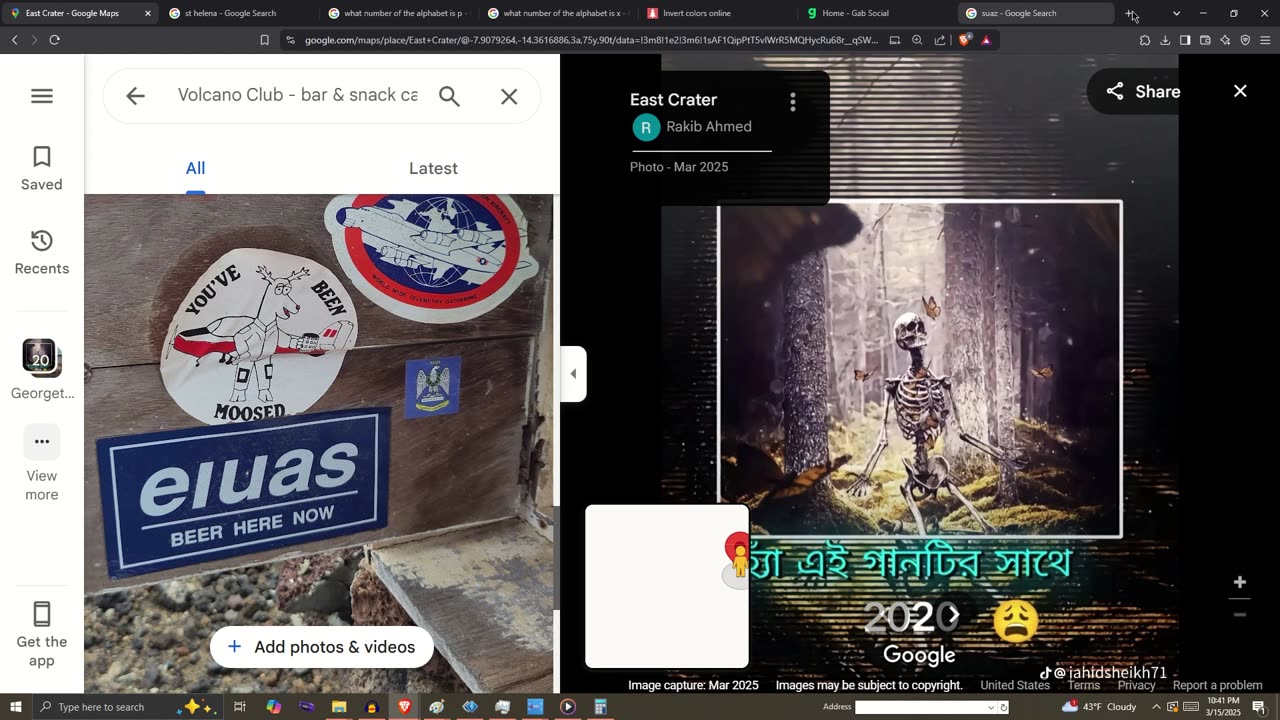The height and width of the screenshot is (720, 1280).
Task: Click the United States region link
Action: (1015, 685)
